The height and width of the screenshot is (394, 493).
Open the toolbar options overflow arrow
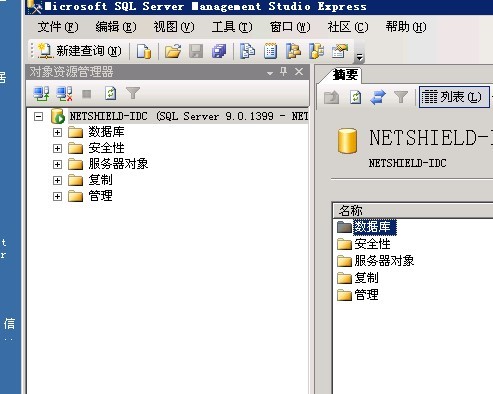(x=359, y=57)
